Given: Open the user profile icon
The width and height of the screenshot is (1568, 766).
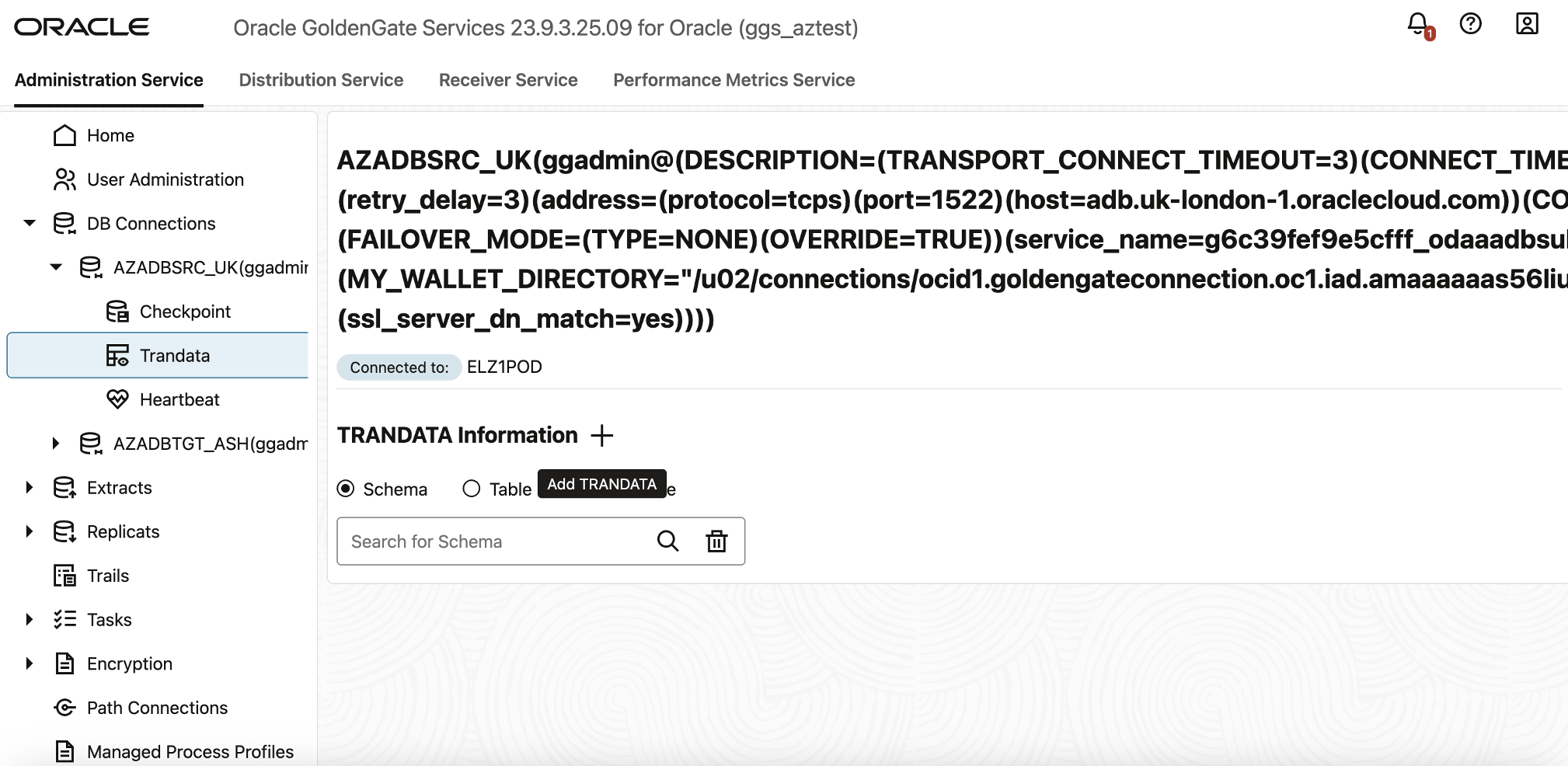Looking at the screenshot, I should 1527,24.
